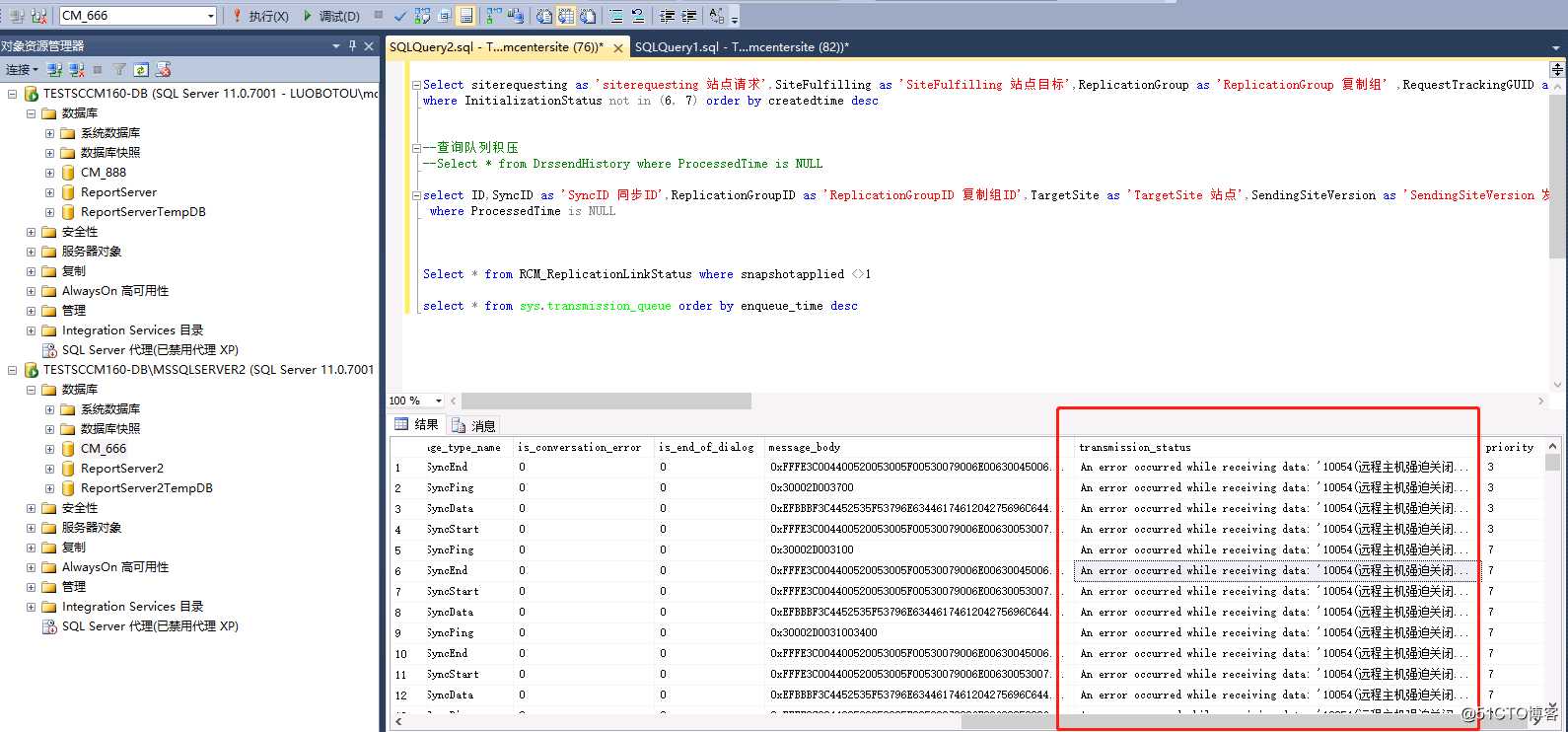Click the Connect toolbar icon left of Change Connection
The height and width of the screenshot is (732, 1568).
[17, 16]
